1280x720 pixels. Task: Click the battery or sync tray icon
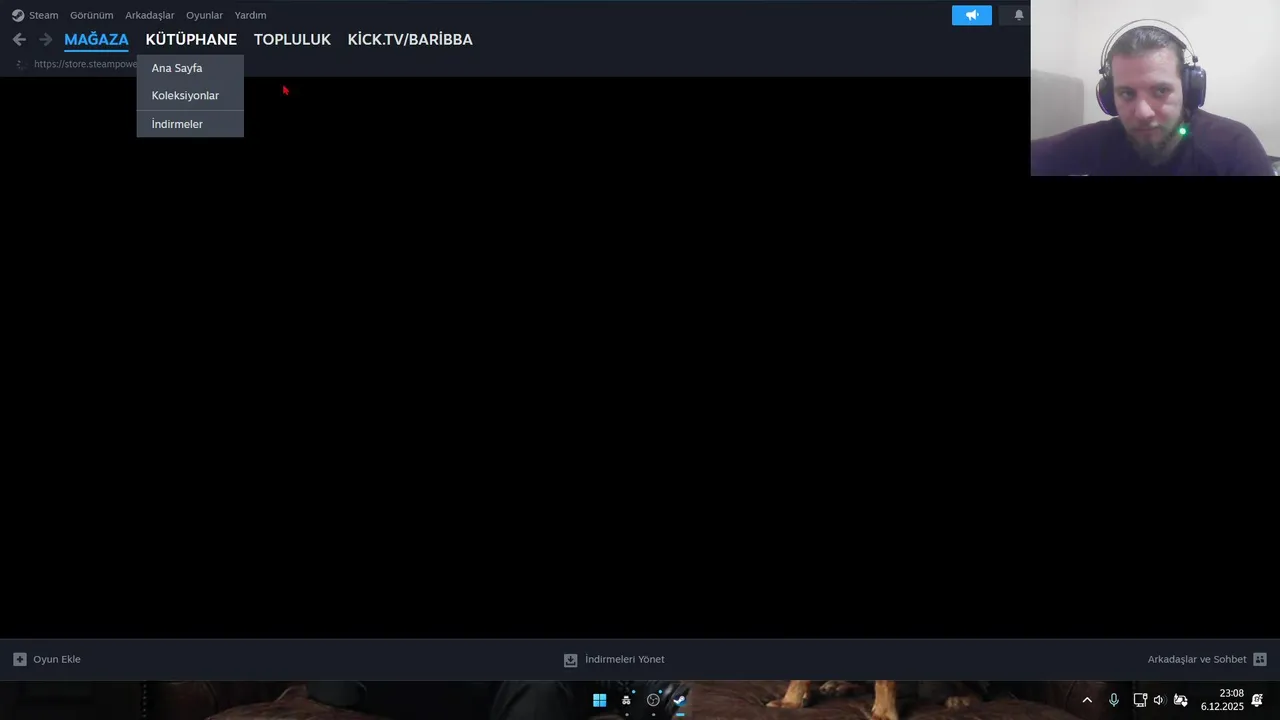(x=1180, y=700)
